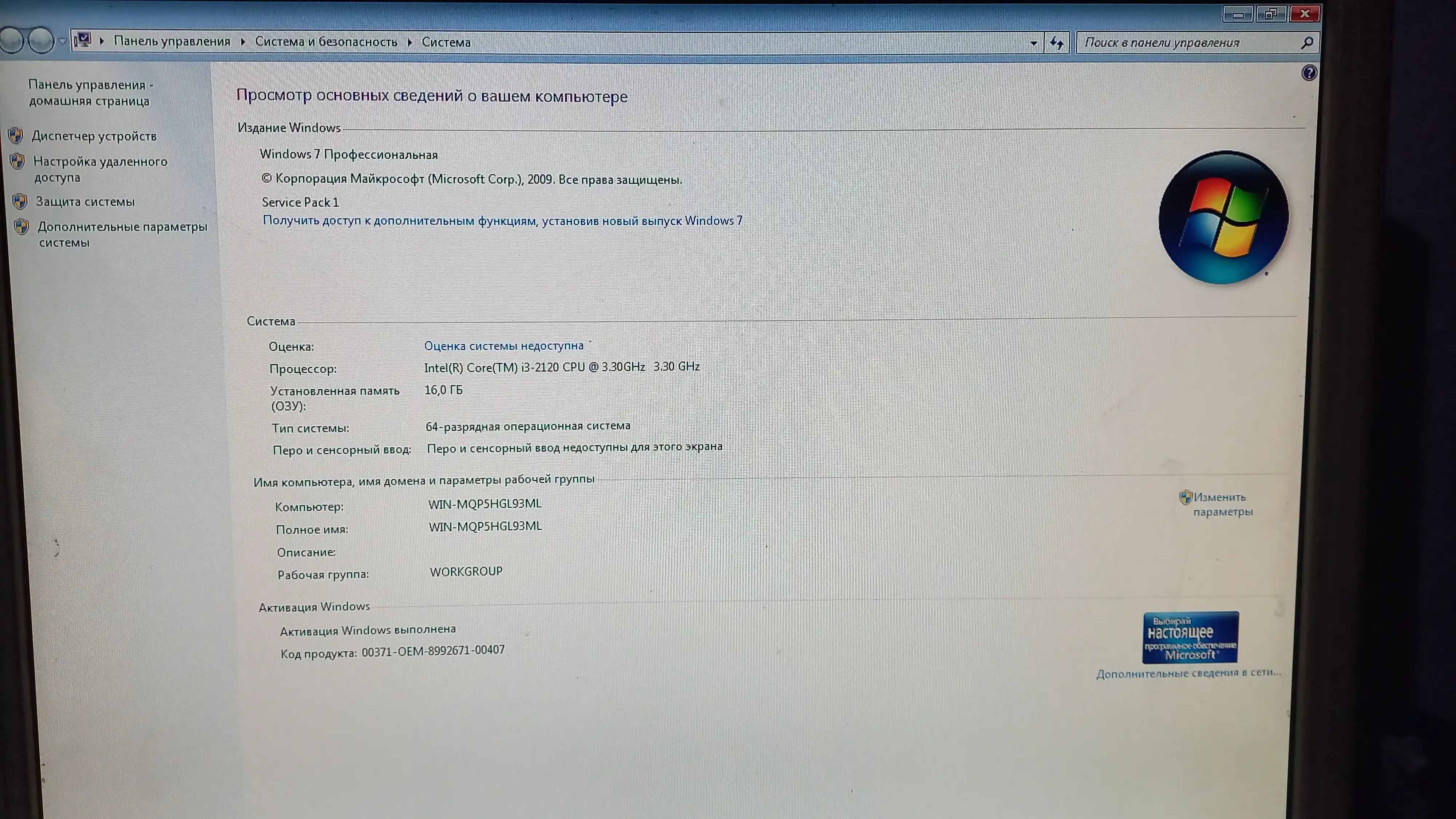1456x819 pixels.
Task: Select processor text Intel Core i3-2120
Action: 562,367
